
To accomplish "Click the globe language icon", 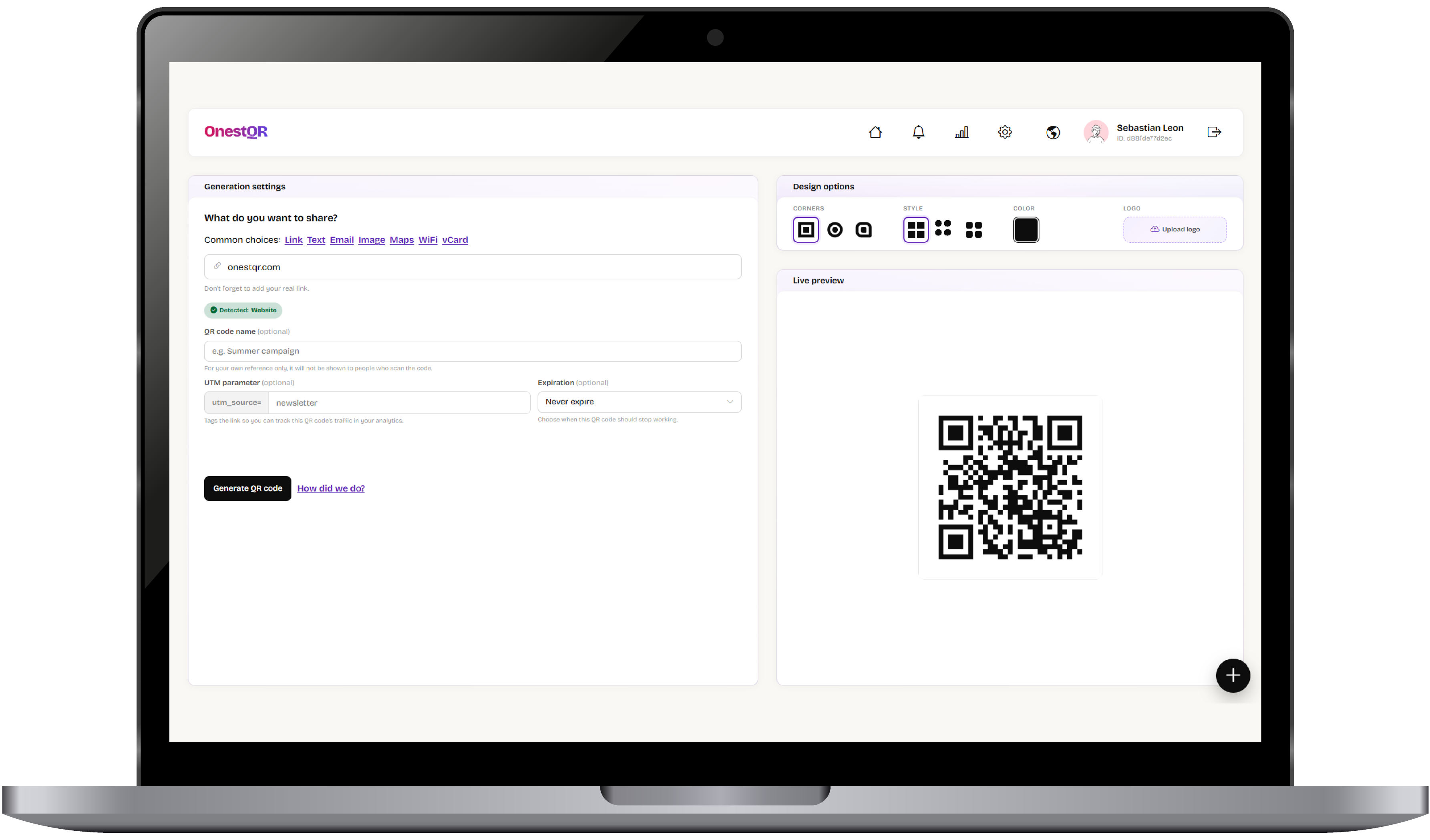I will click(1053, 132).
